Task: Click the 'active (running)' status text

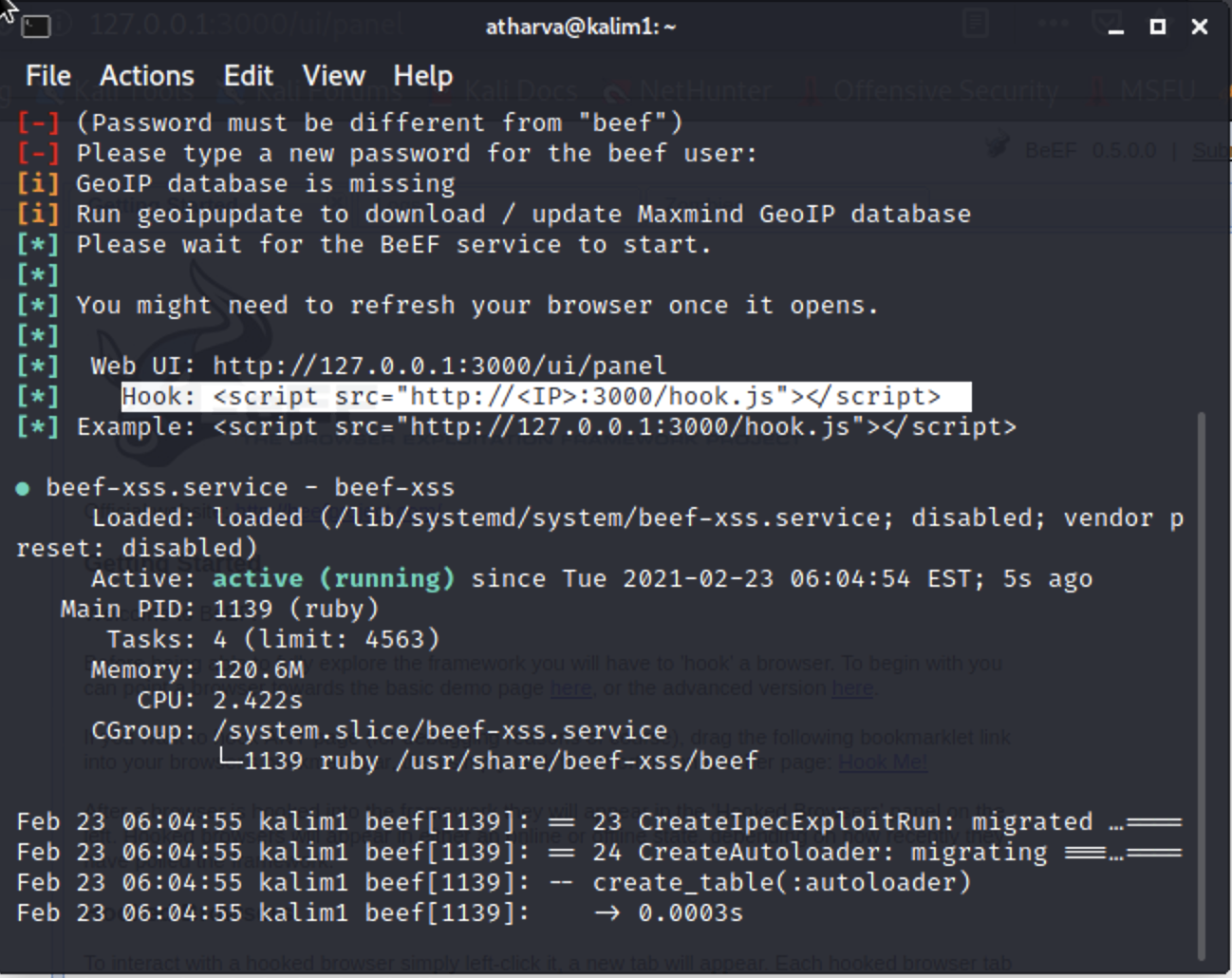Action: coord(333,578)
